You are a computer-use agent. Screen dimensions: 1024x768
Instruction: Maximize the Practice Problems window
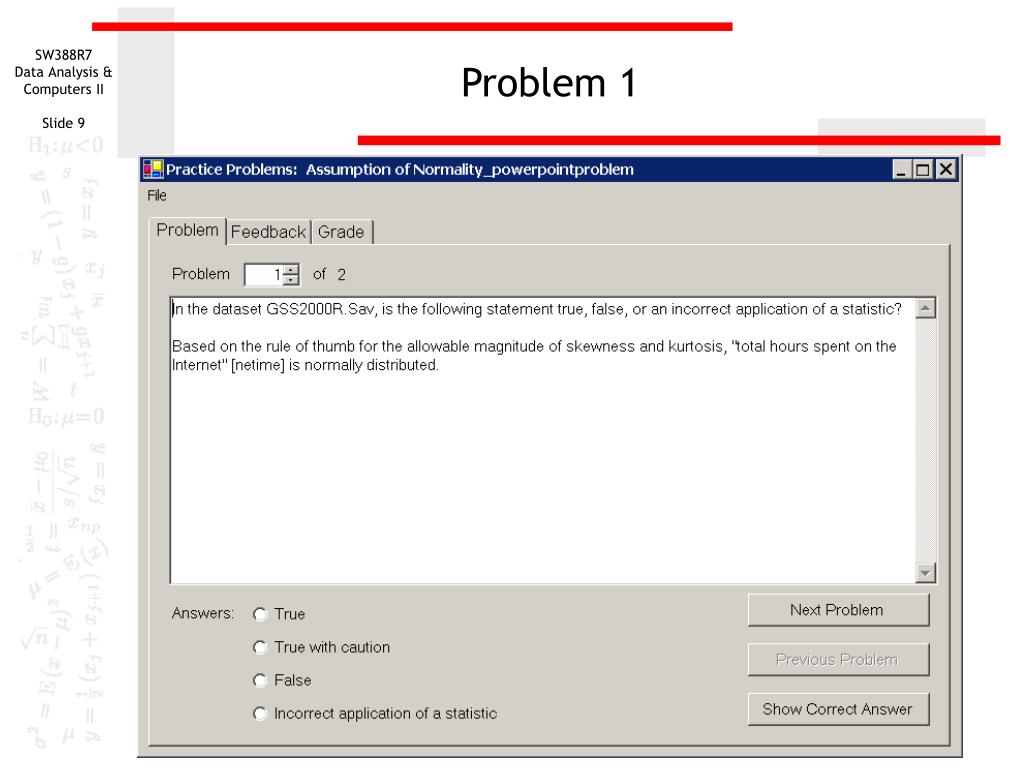click(x=923, y=170)
